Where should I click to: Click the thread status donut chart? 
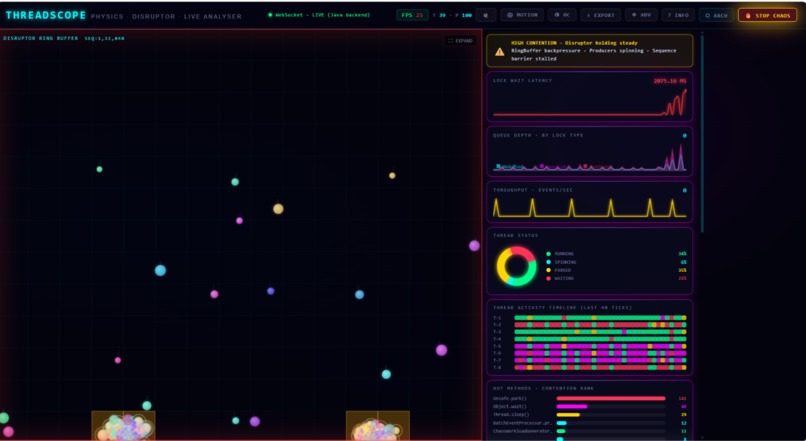click(516, 266)
